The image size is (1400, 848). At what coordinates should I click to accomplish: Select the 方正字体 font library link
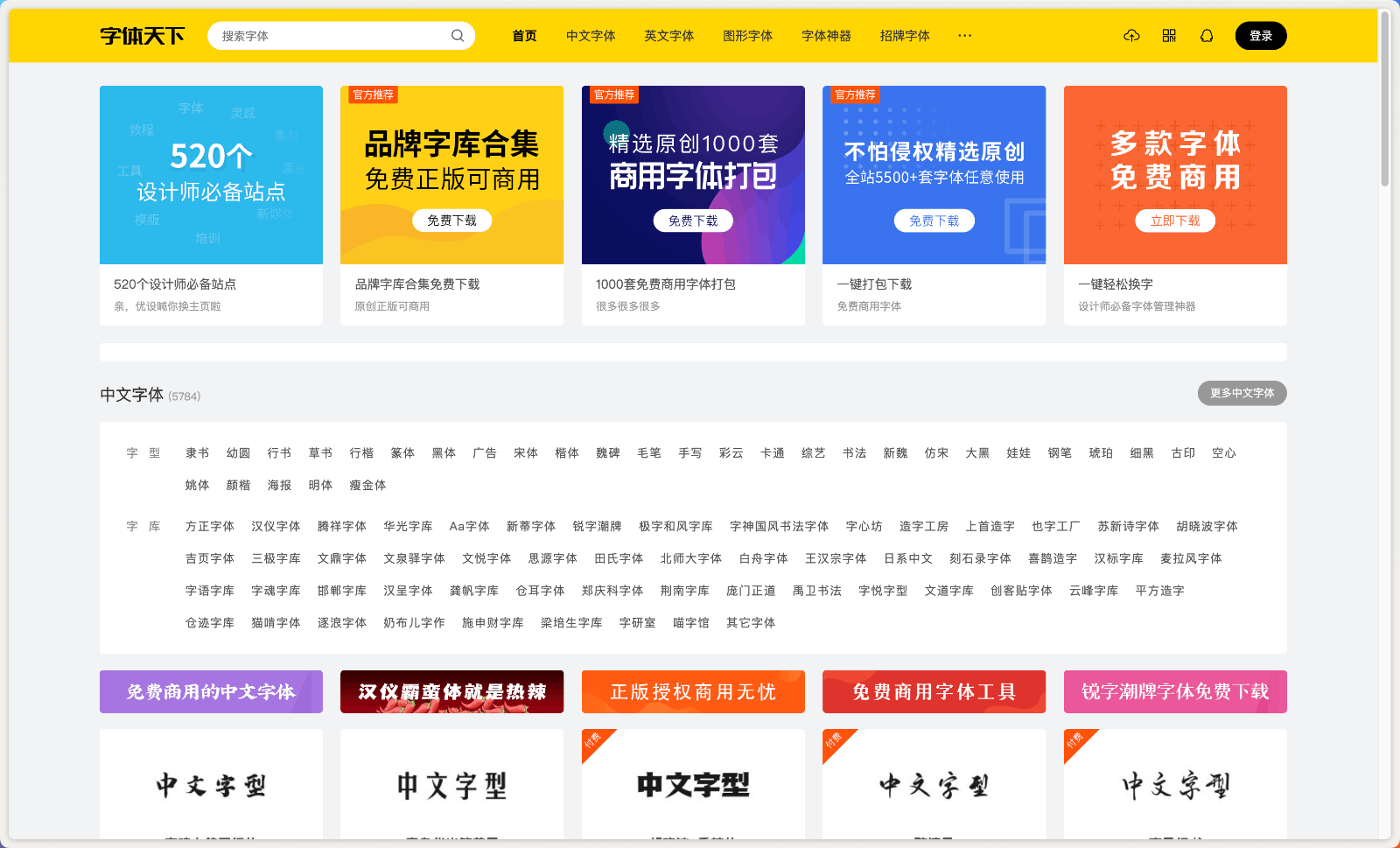(x=210, y=526)
